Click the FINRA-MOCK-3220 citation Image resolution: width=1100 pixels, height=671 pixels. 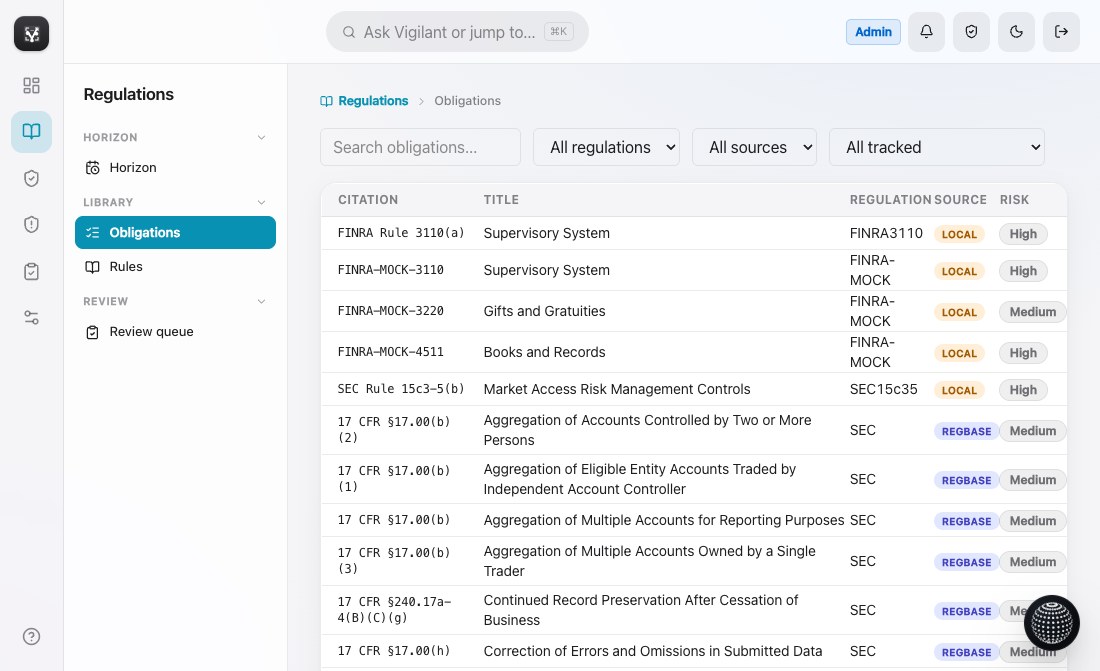[390, 311]
